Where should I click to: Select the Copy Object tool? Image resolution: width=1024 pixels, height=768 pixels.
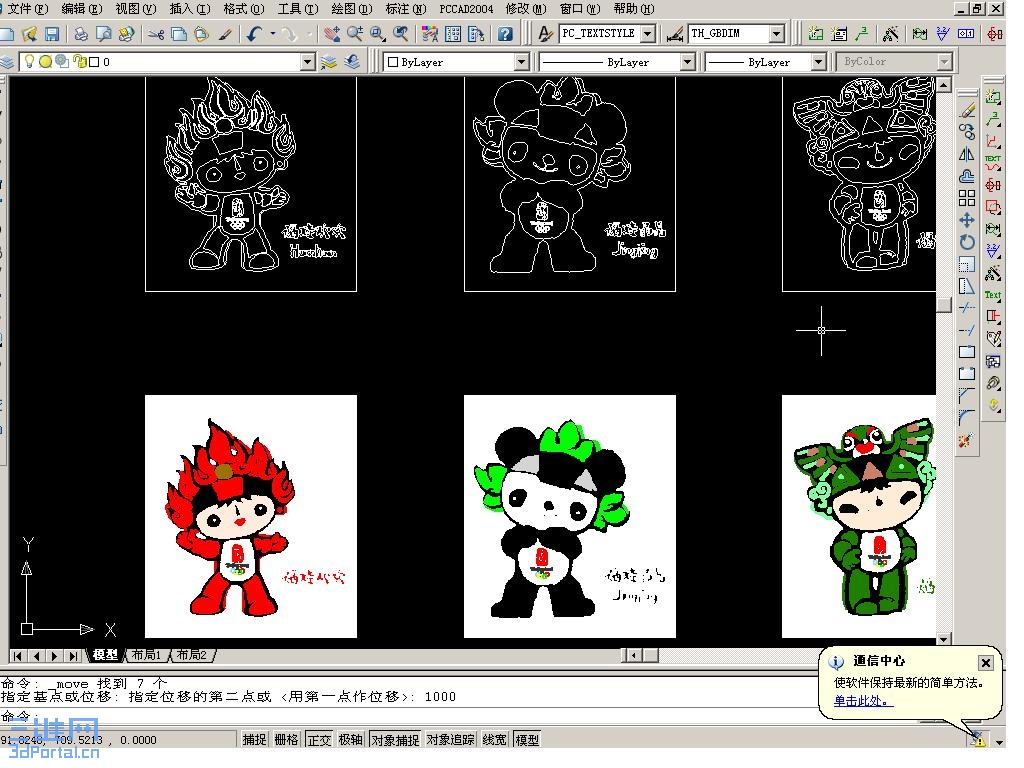[967, 133]
